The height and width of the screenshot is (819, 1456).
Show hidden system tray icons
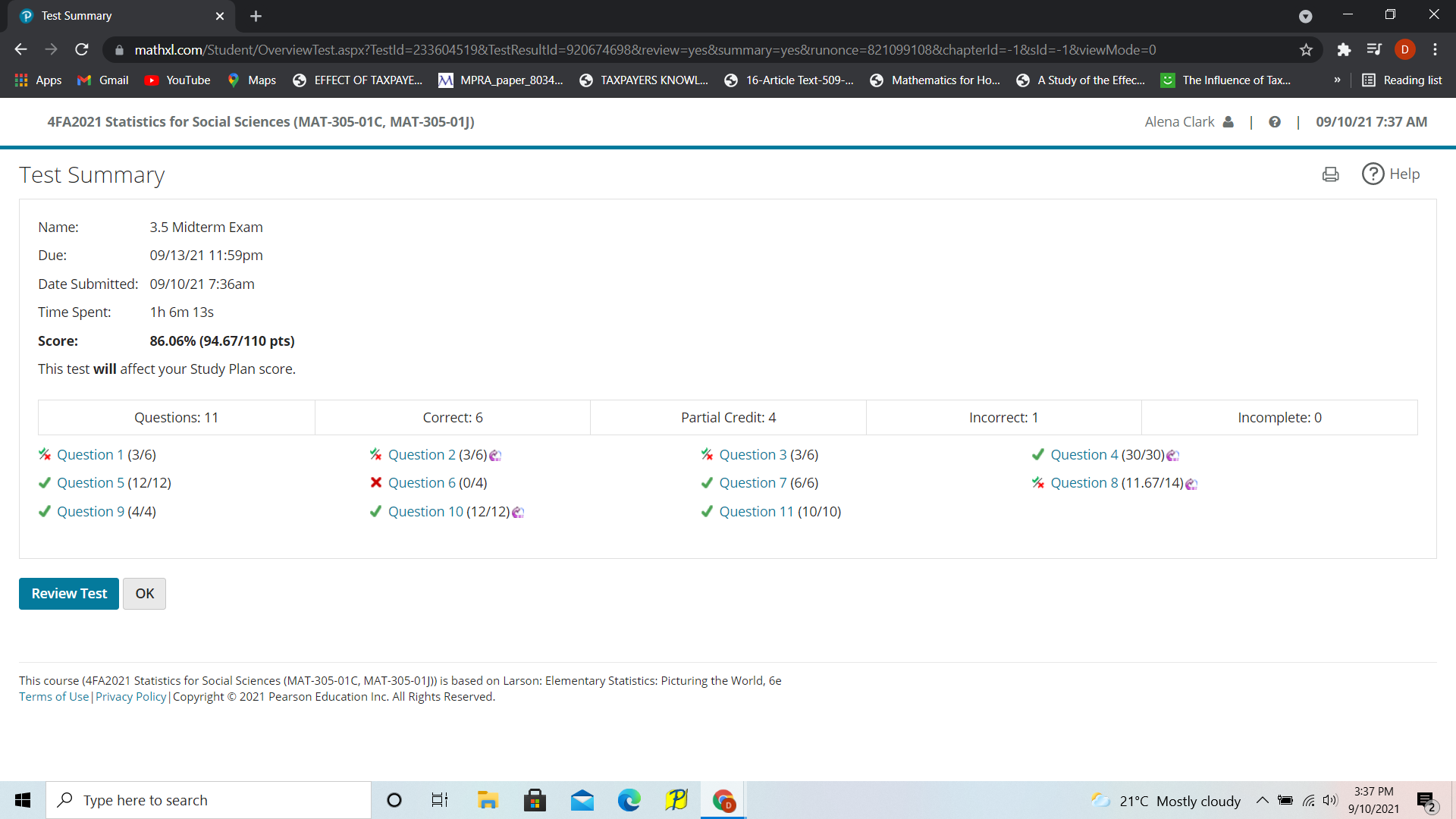click(1262, 801)
